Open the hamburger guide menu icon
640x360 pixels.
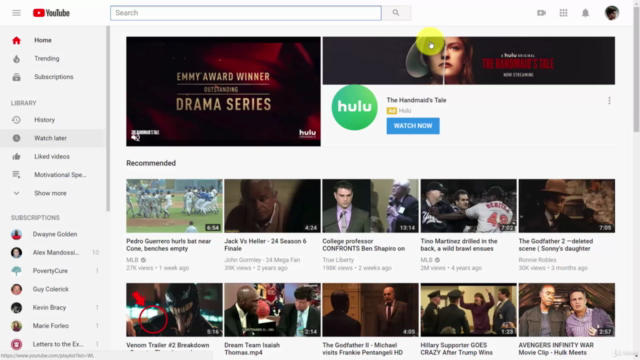point(16,13)
